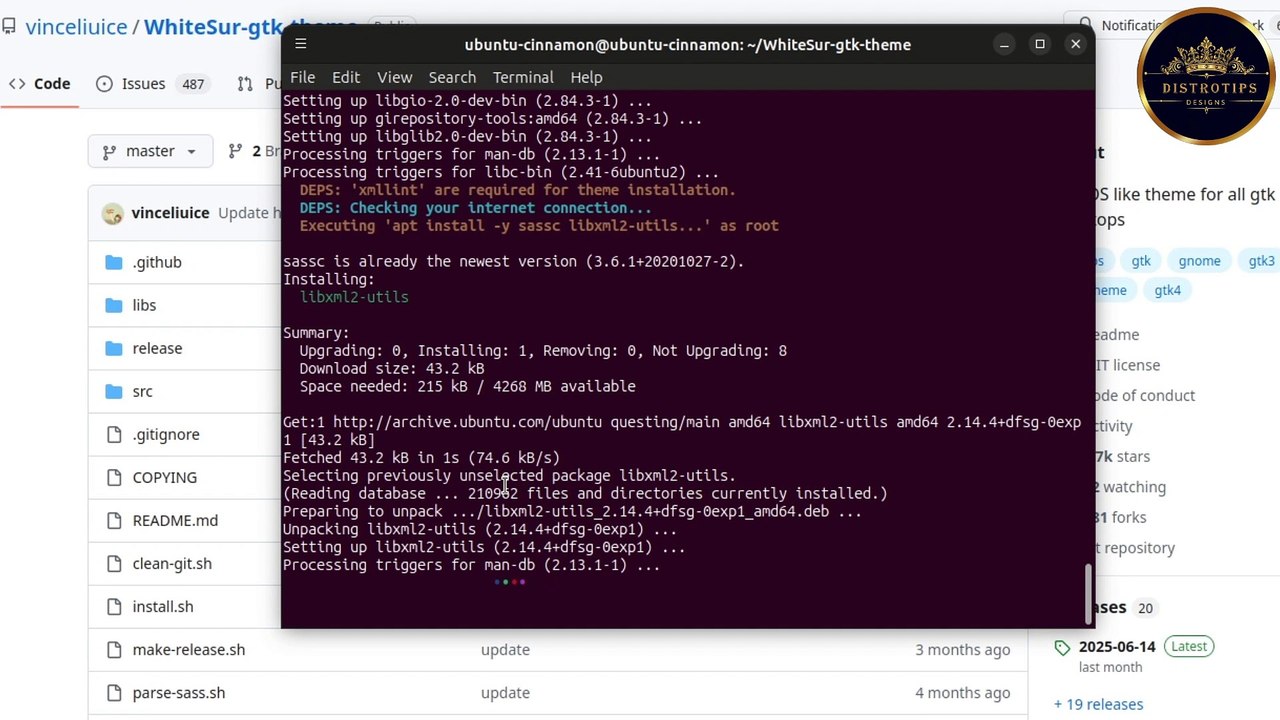Click the terminal vertical scrollbar
The width and height of the screenshot is (1280, 720).
tap(1089, 594)
